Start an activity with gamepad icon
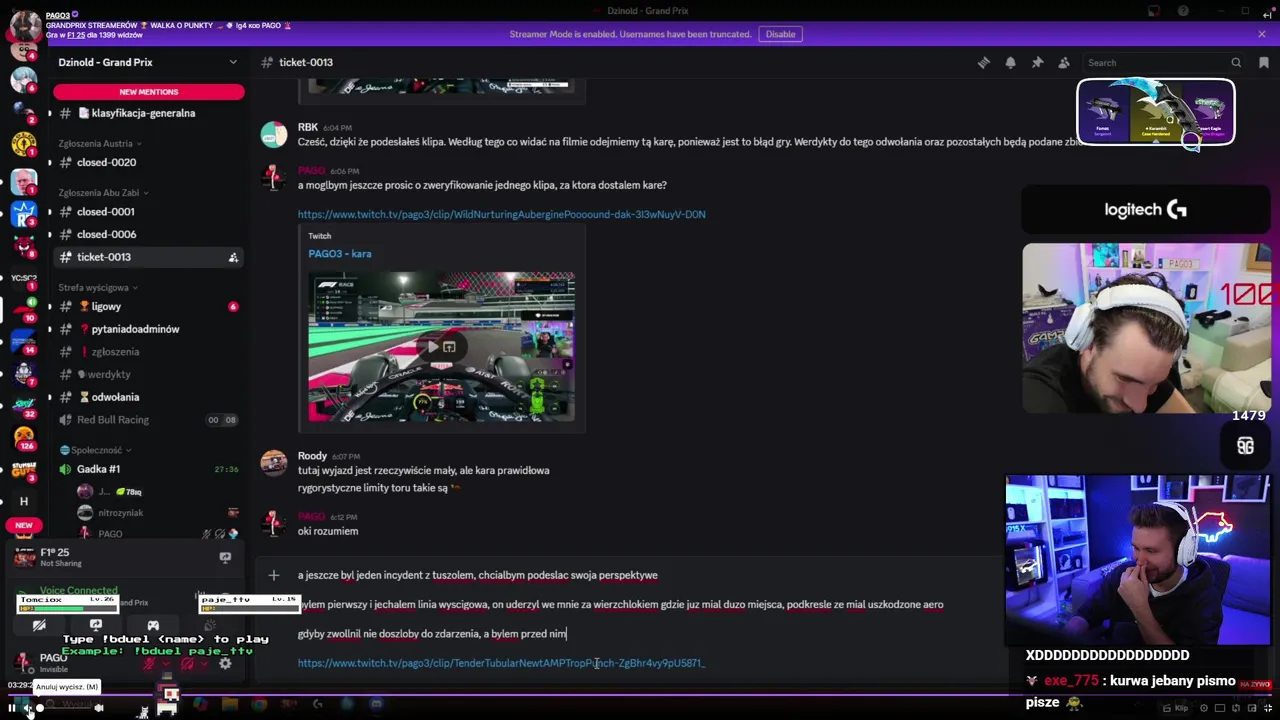Viewport: 1280px width, 720px height. pyautogui.click(x=153, y=625)
